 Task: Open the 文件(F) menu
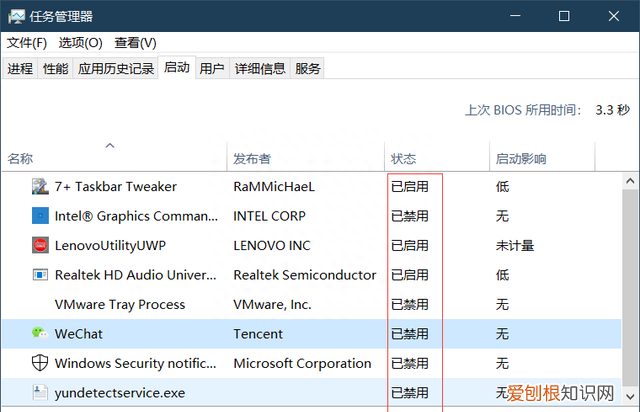27,43
